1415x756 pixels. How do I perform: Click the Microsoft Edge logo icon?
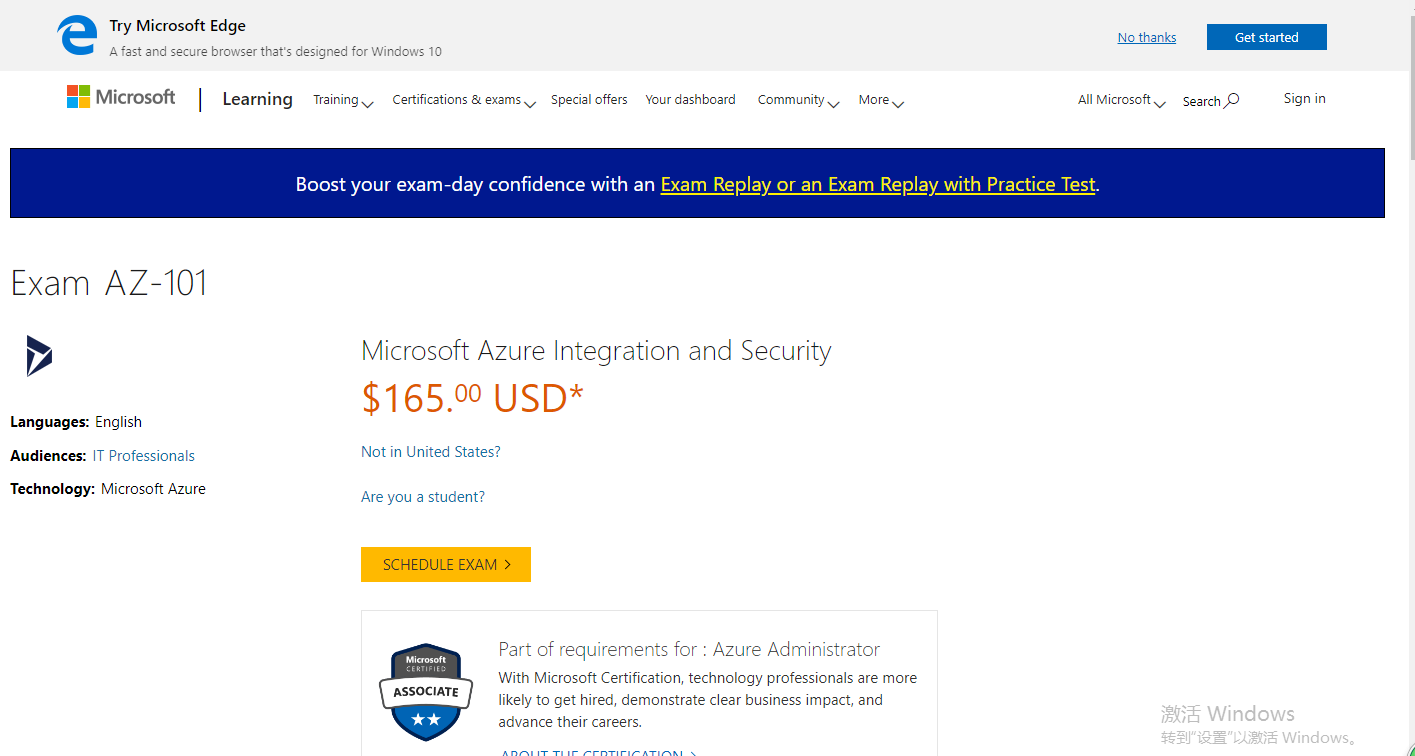pyautogui.click(x=77, y=36)
